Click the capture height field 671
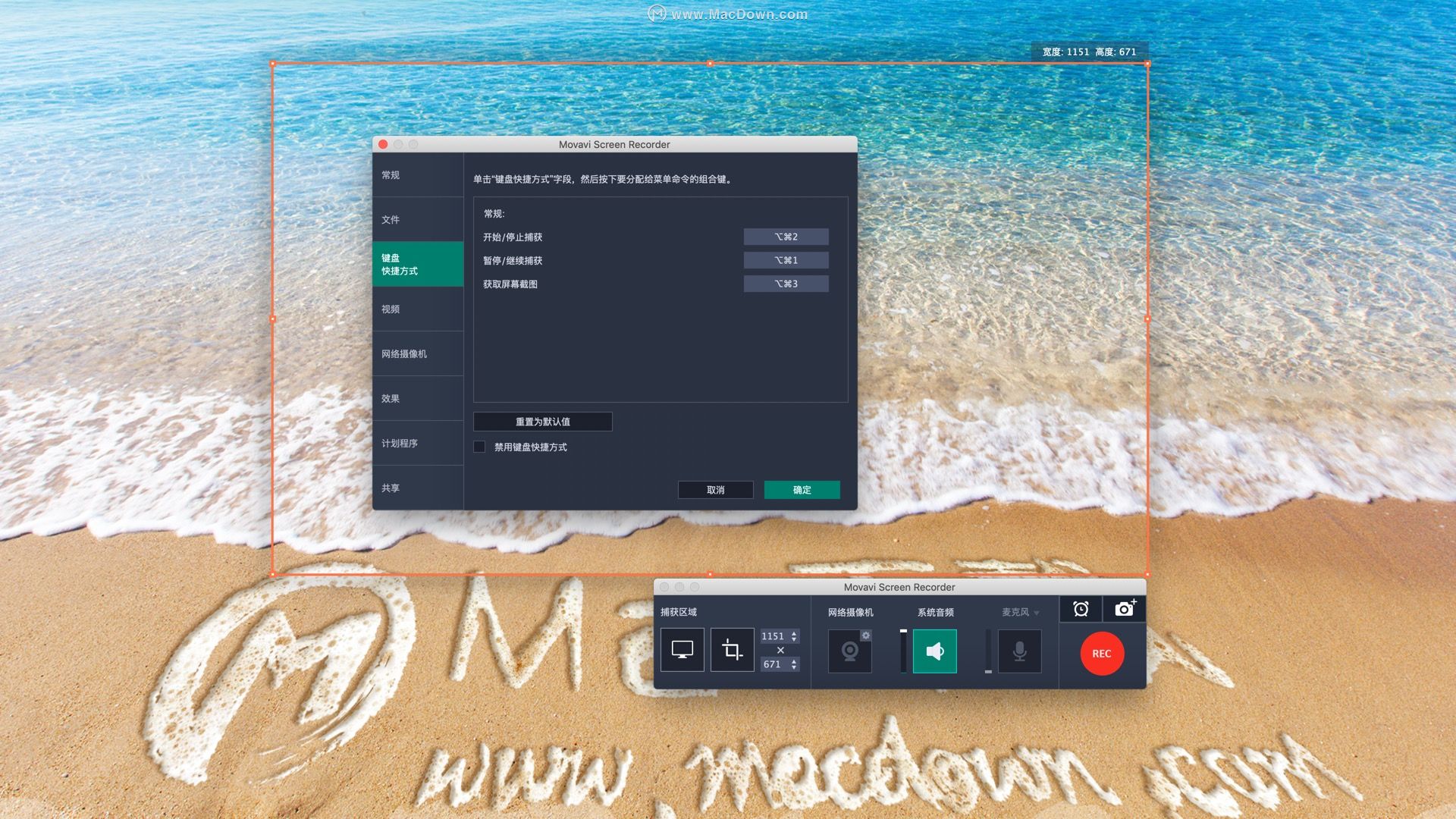 click(773, 664)
